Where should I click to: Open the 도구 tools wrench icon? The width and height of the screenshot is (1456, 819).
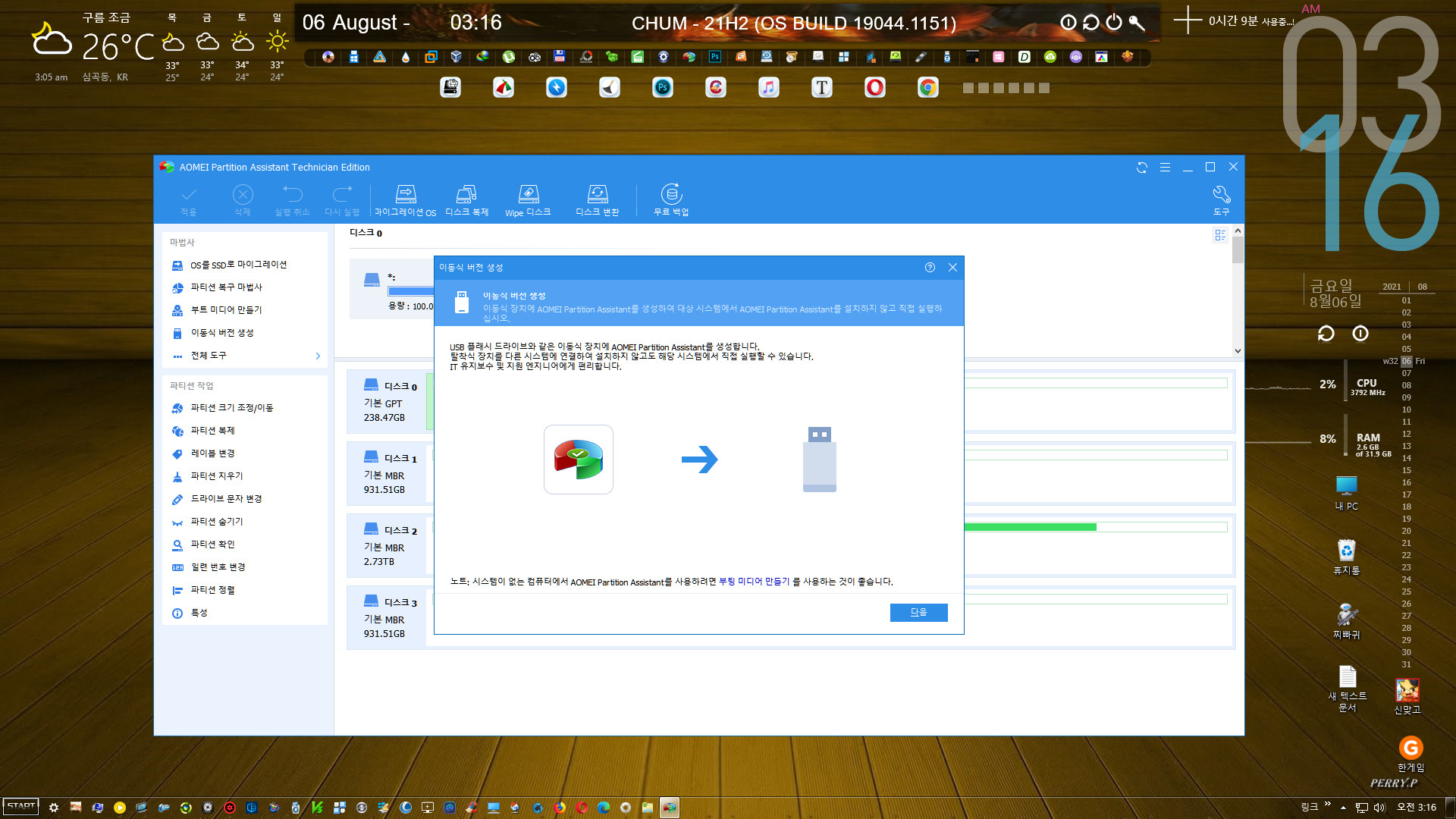pyautogui.click(x=1221, y=200)
